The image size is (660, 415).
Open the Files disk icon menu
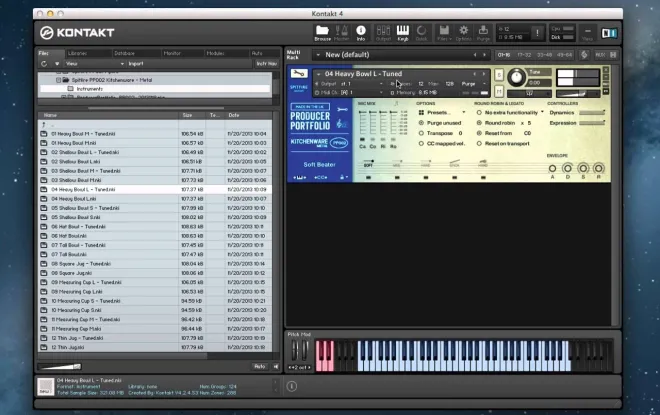coord(444,32)
